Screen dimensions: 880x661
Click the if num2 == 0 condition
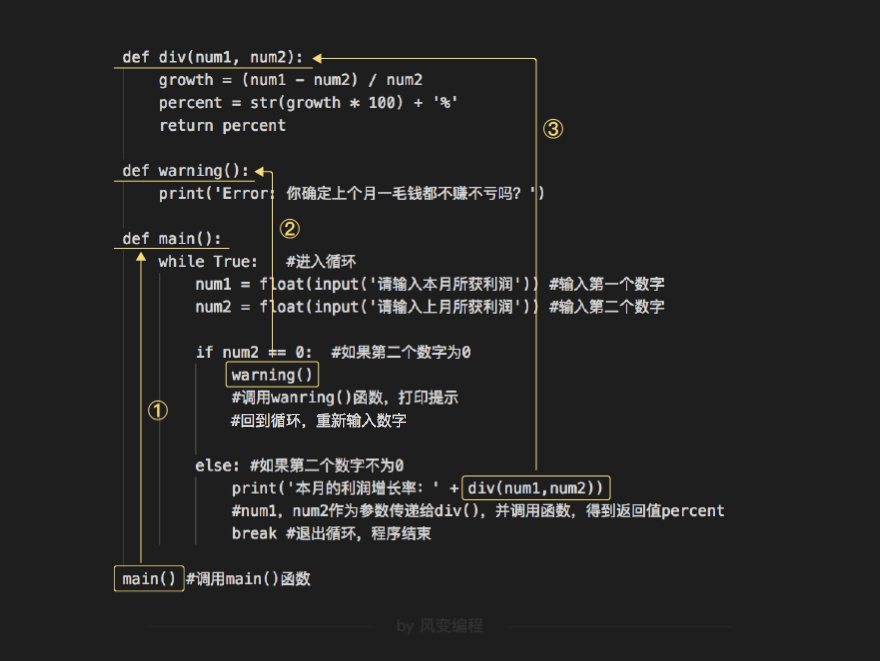tap(254, 352)
